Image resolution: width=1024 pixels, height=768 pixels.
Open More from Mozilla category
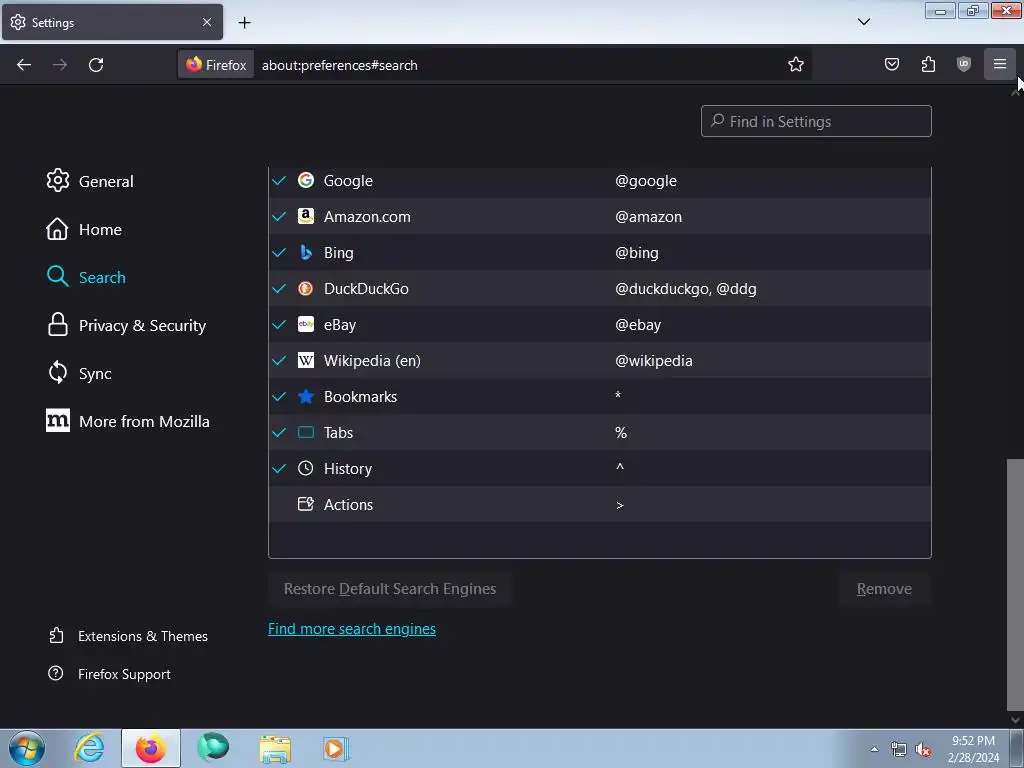coord(128,421)
